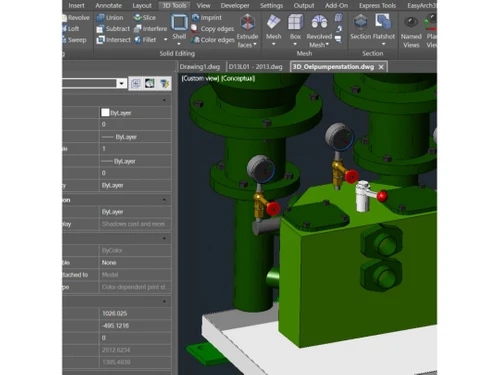The image size is (500, 375).
Task: Switch to D13L01 - 2013.dwg tab
Action: [255, 67]
